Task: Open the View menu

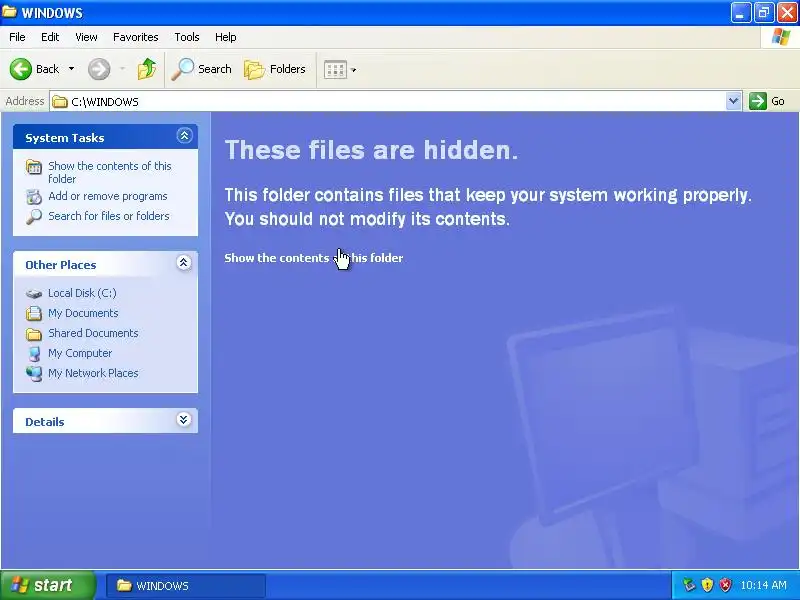Action: point(86,37)
